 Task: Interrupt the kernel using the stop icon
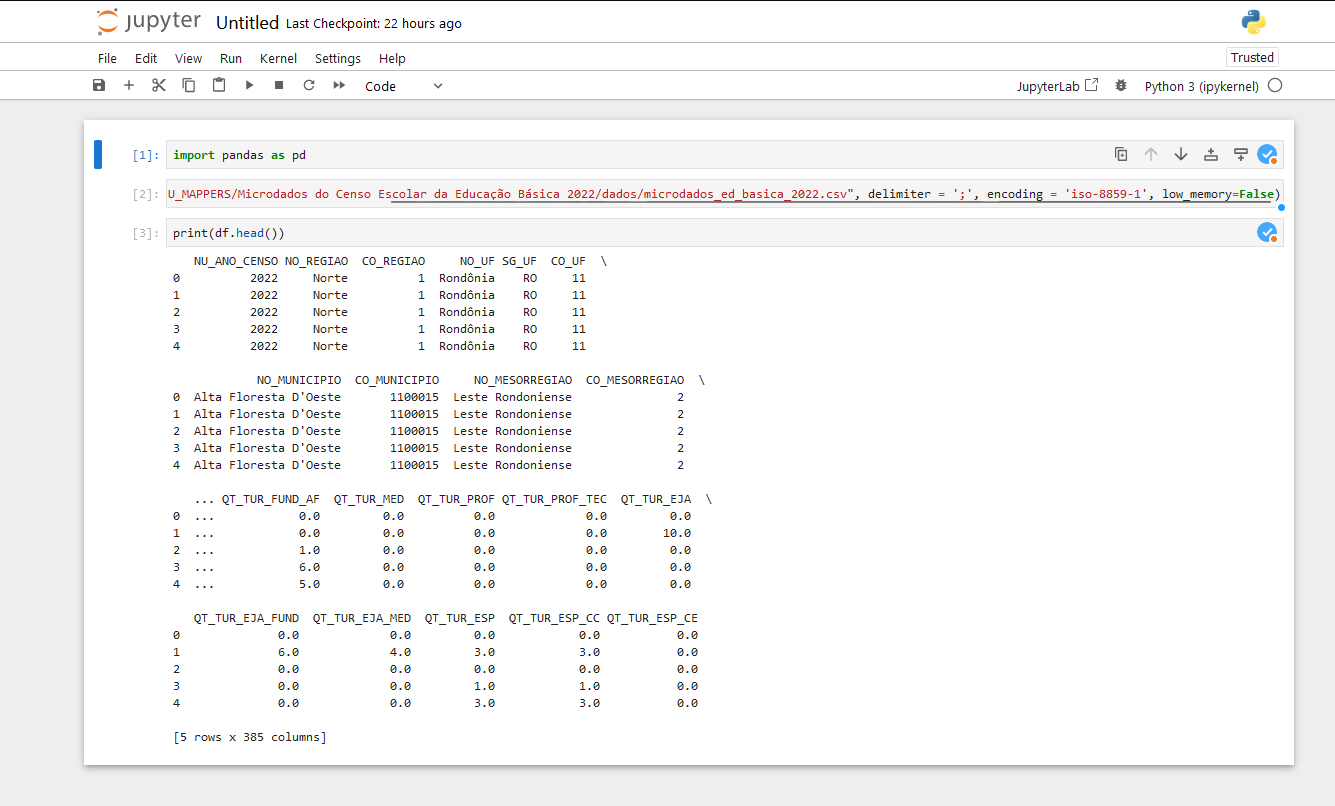(x=278, y=85)
